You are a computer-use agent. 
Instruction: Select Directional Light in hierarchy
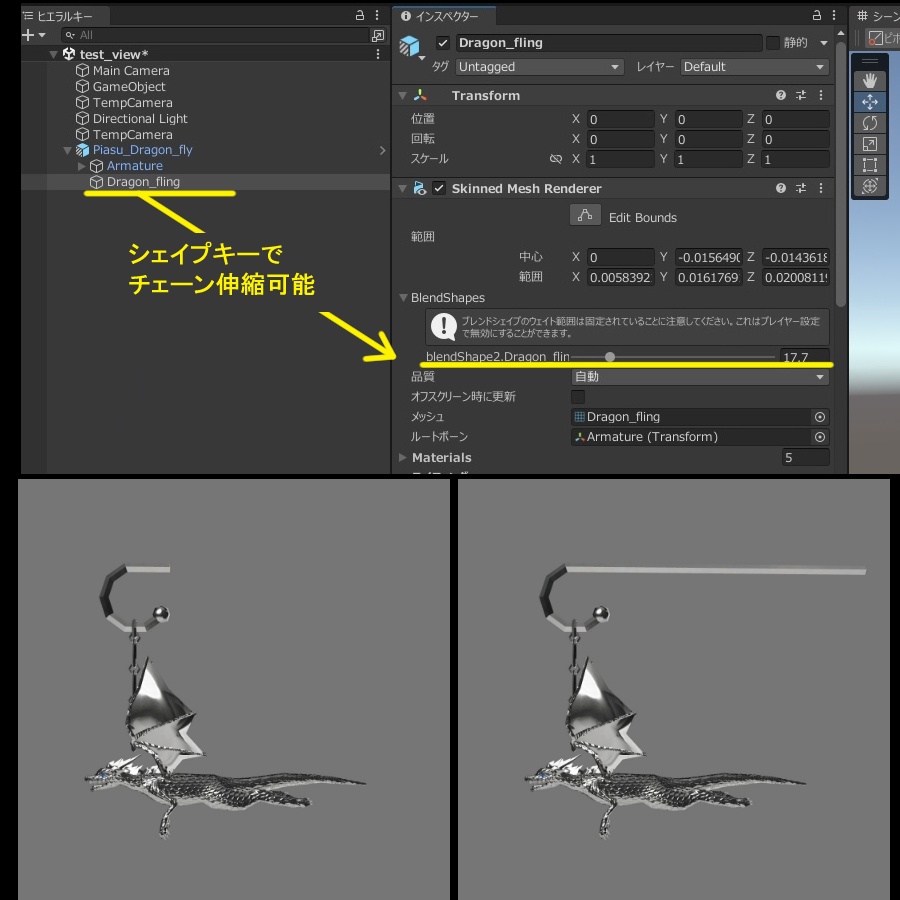139,119
